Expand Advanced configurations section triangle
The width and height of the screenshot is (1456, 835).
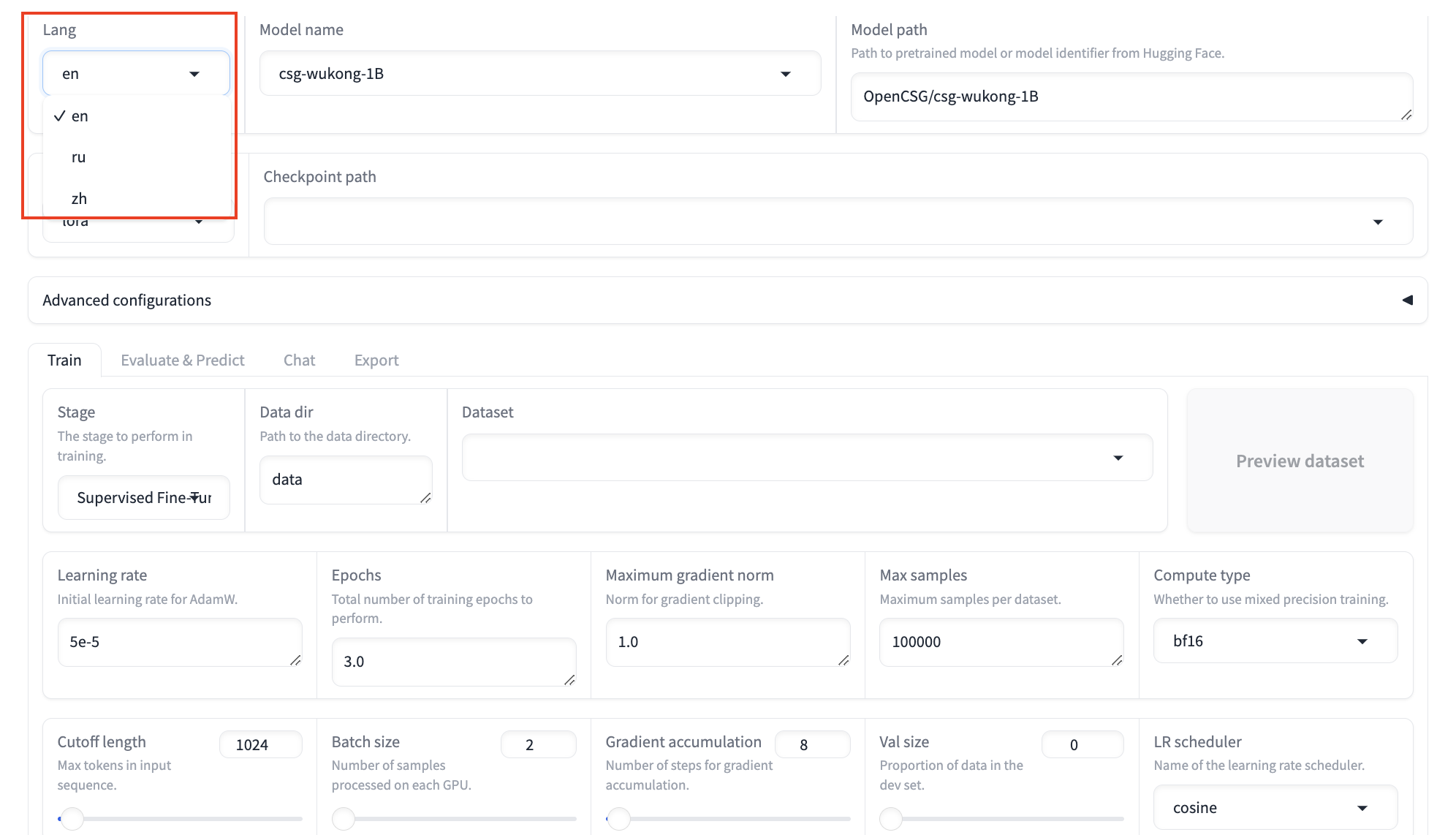(1407, 301)
